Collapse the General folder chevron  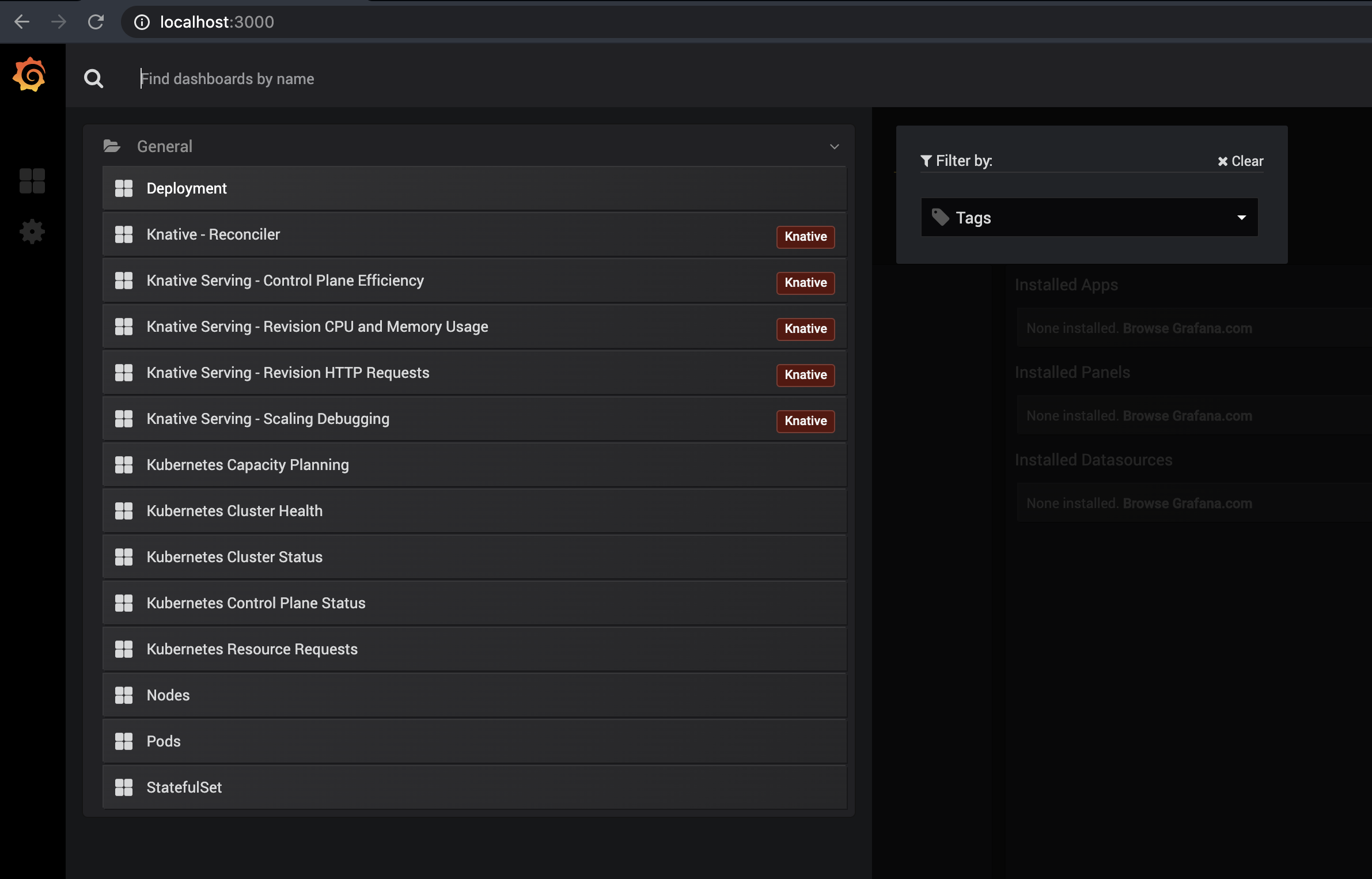tap(834, 147)
